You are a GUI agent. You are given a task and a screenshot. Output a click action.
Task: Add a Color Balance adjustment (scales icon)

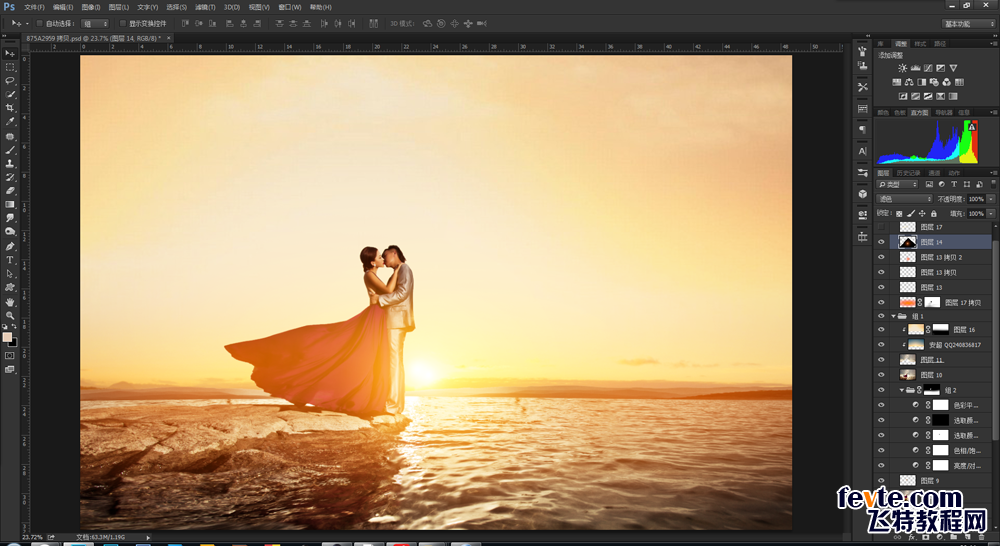[909, 82]
